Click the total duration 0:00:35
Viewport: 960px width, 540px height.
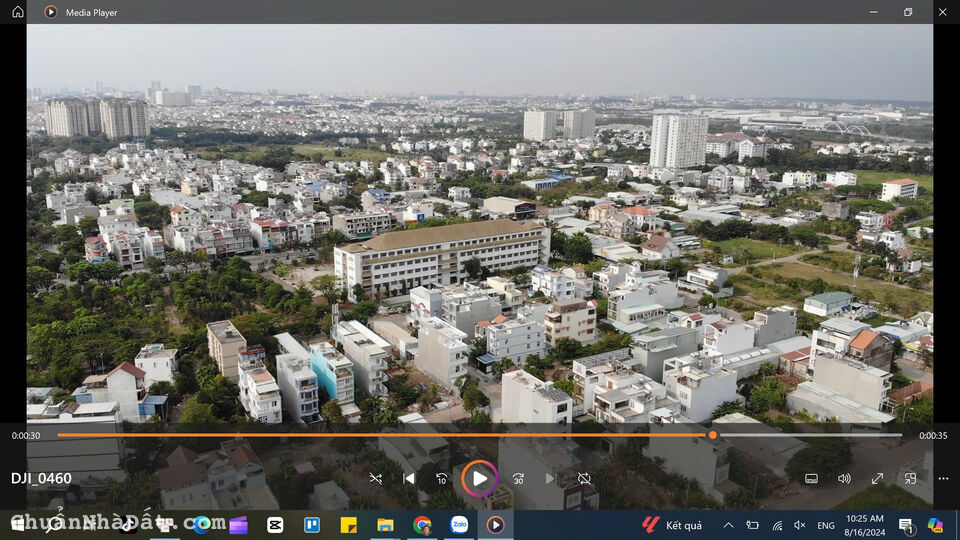point(933,435)
